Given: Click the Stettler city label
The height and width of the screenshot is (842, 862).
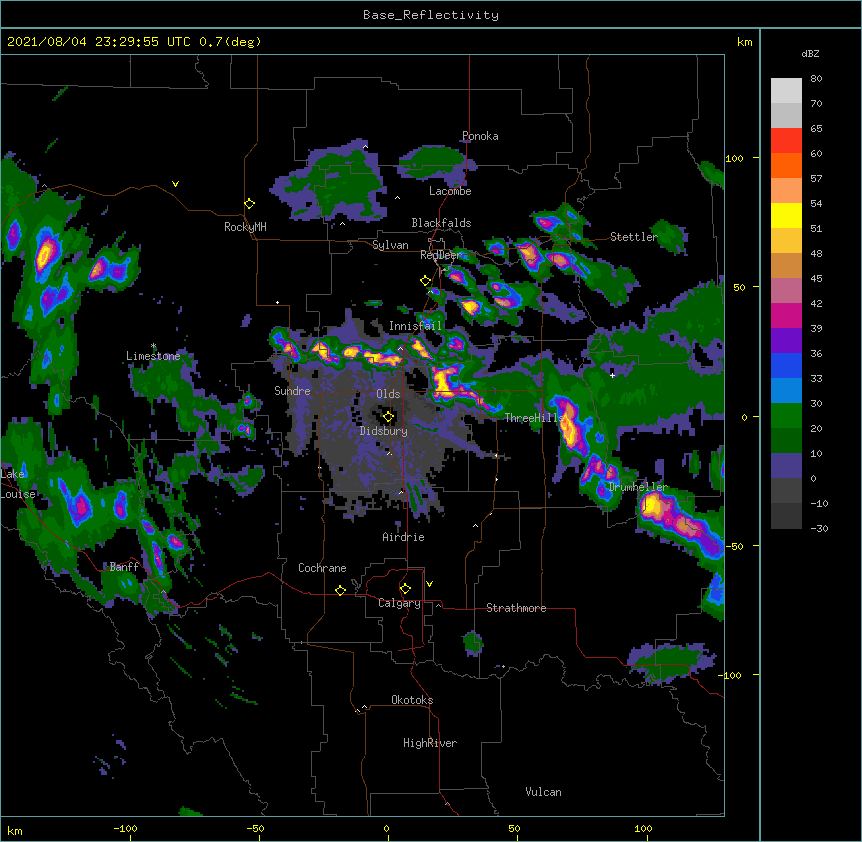Looking at the screenshot, I should click(x=634, y=237).
